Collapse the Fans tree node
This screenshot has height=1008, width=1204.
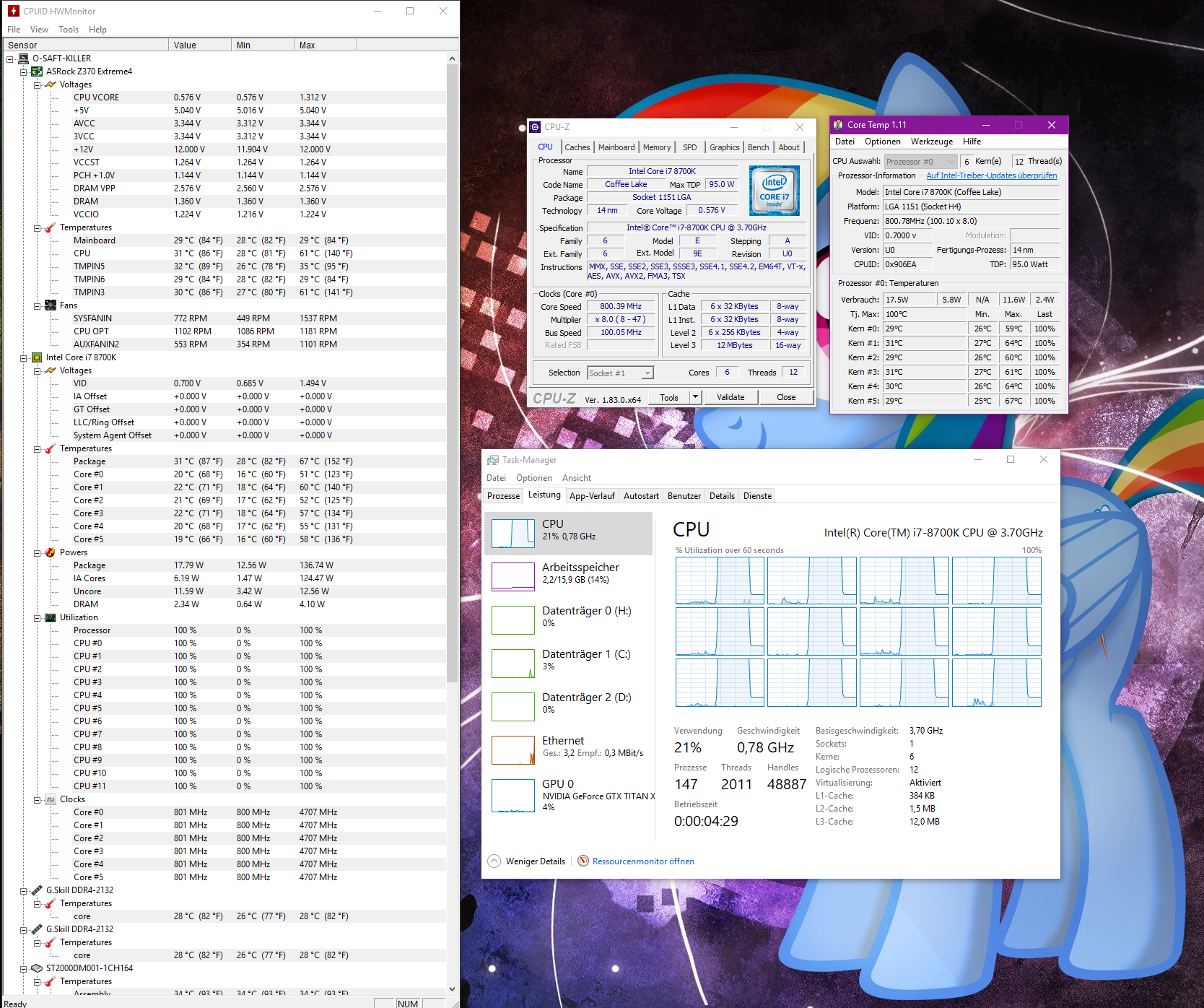coord(38,306)
